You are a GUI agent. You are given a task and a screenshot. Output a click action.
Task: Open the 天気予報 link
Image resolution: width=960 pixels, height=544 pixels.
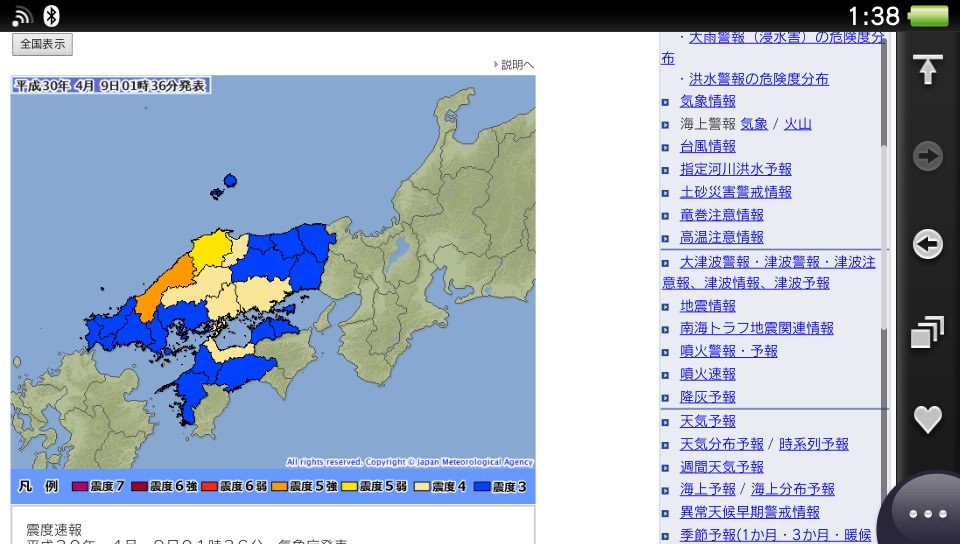[708, 421]
